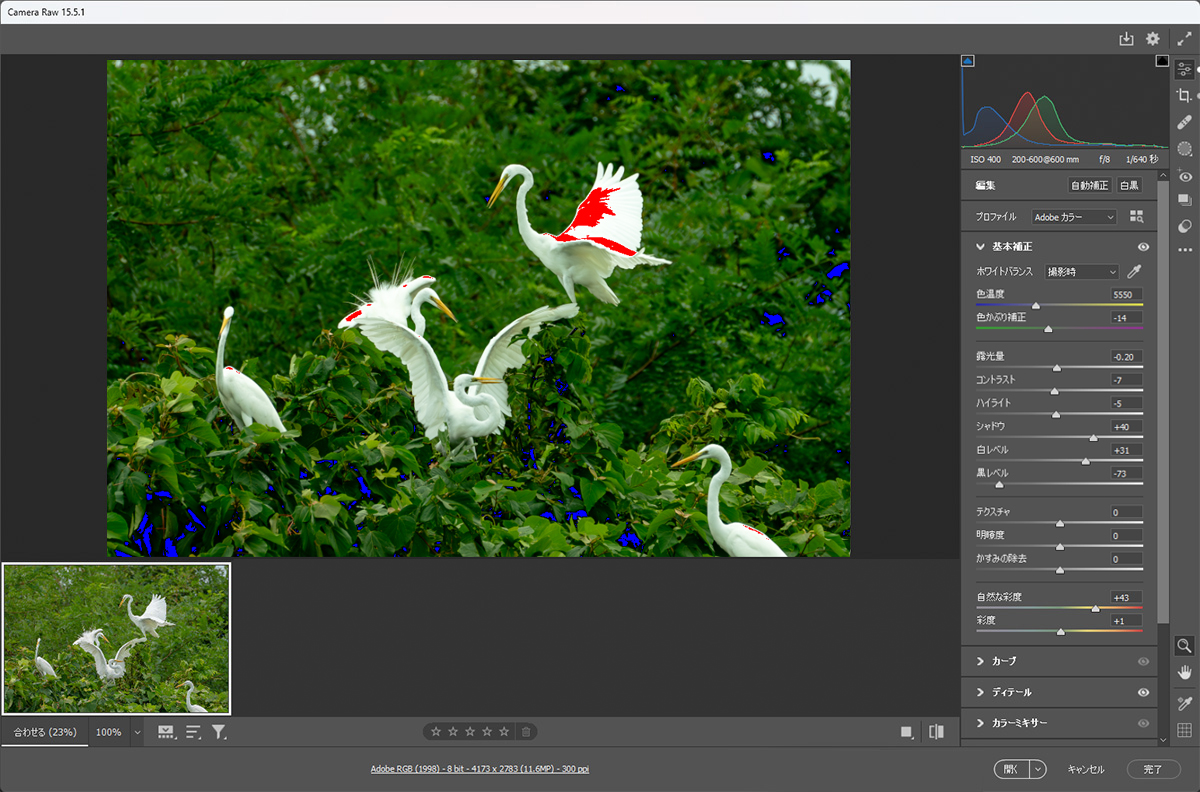Select 合わせる (23%) zoom option
The image size is (1200, 792).
44,732
